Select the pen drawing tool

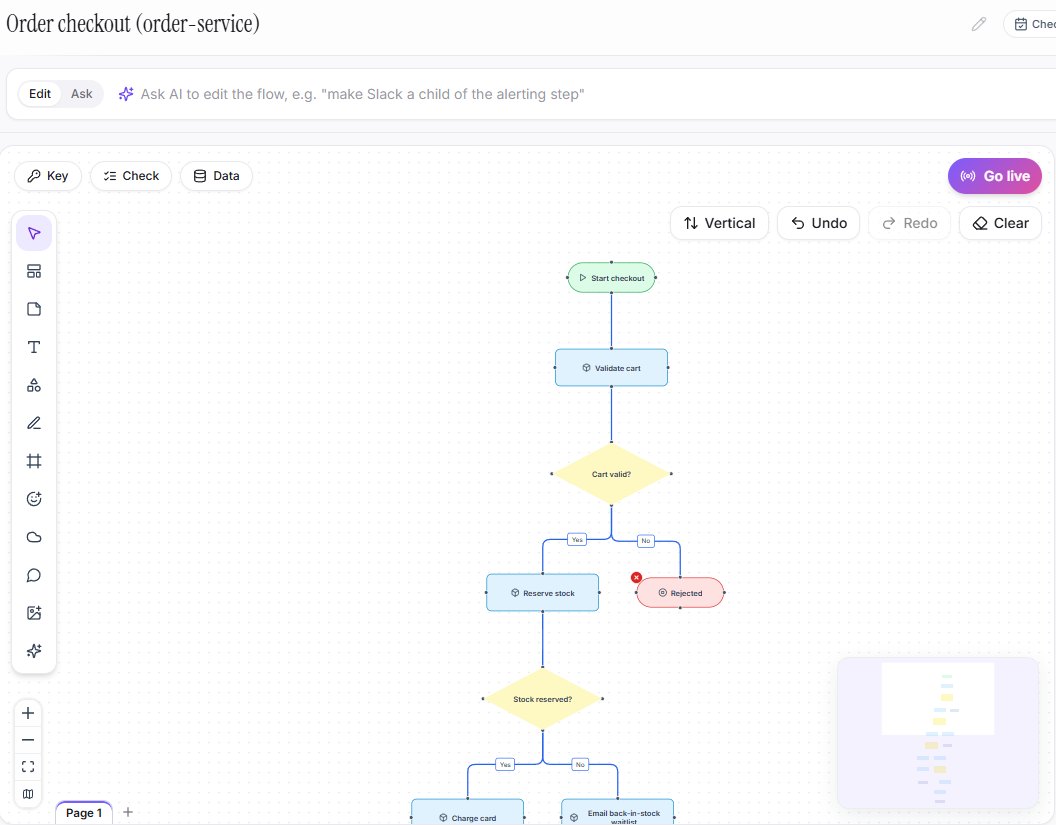point(34,423)
